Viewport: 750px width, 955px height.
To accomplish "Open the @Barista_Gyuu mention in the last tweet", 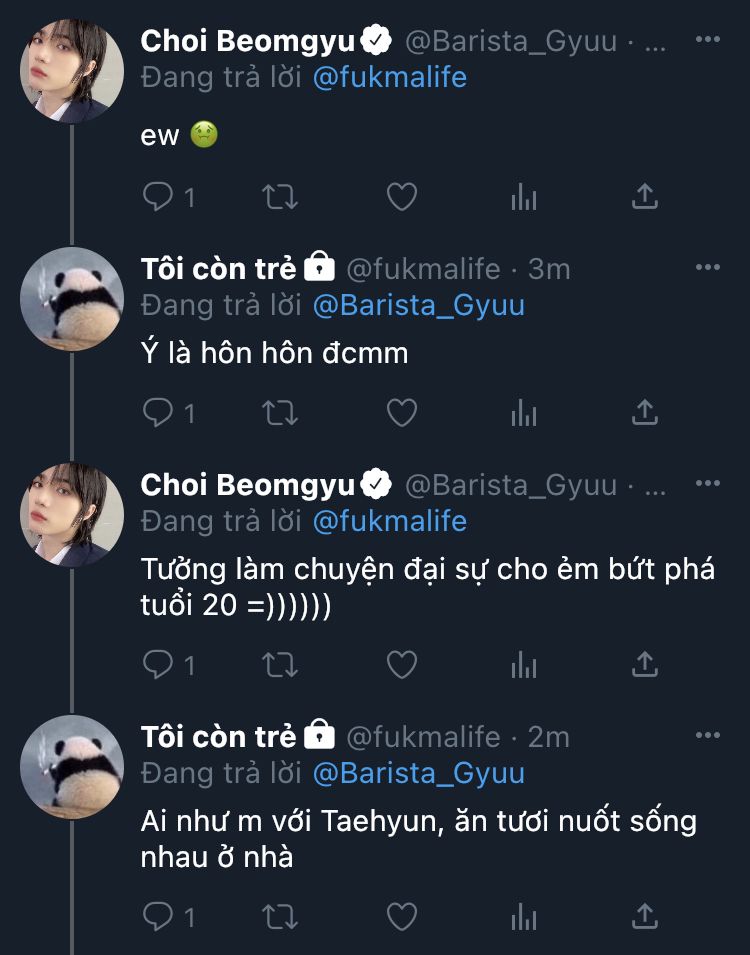I will [x=418, y=772].
